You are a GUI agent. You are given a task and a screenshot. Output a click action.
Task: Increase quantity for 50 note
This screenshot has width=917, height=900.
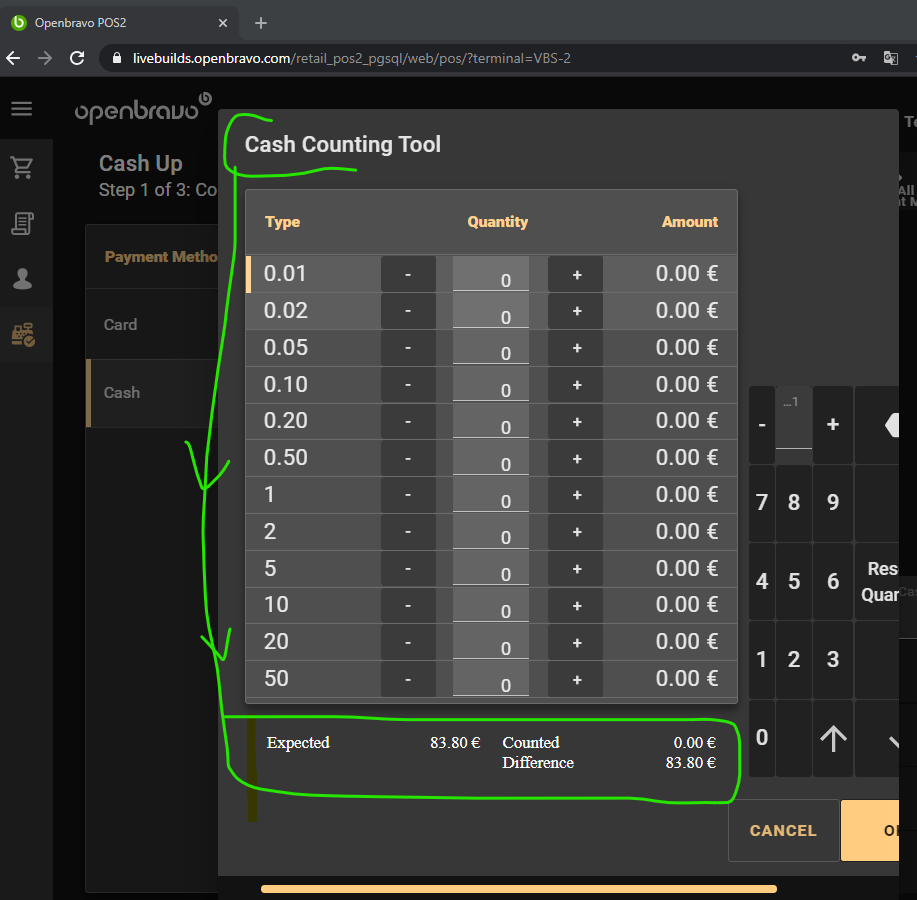pos(576,679)
